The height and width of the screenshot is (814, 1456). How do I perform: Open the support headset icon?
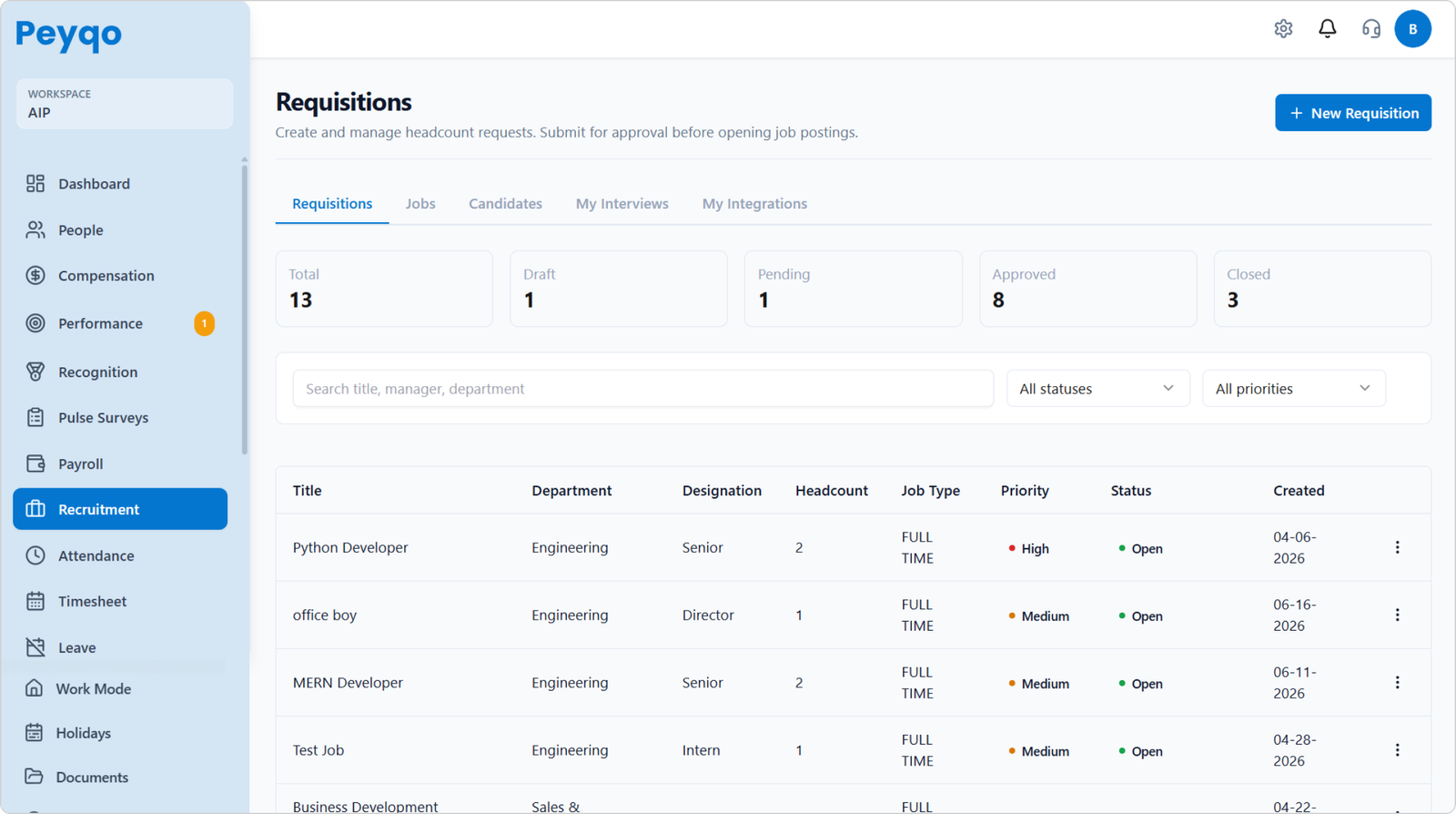[x=1371, y=29]
